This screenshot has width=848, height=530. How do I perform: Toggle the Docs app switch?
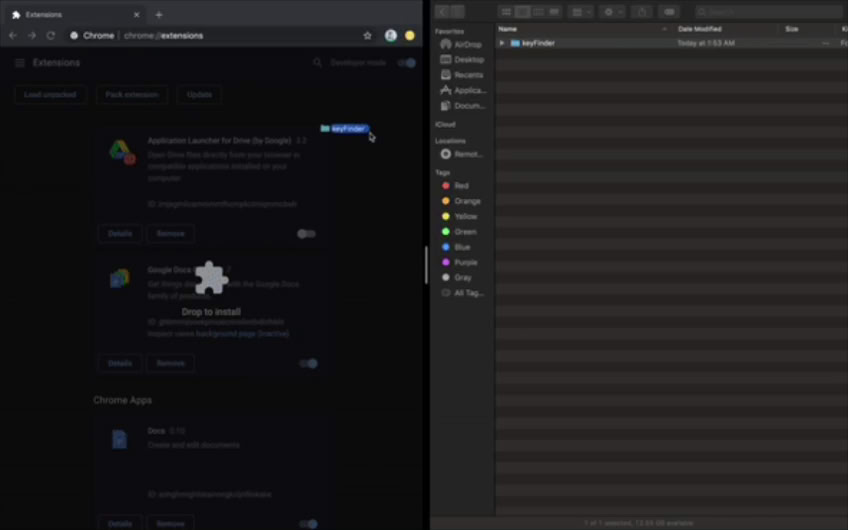[x=308, y=524]
